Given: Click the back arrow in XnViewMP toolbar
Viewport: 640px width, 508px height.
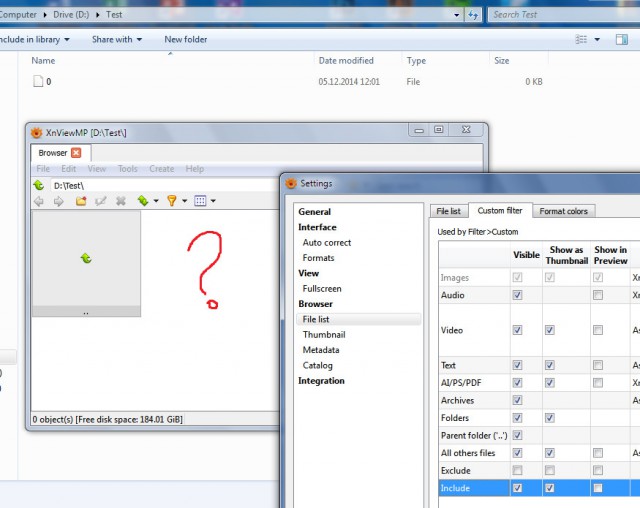Looking at the screenshot, I should tap(39, 201).
